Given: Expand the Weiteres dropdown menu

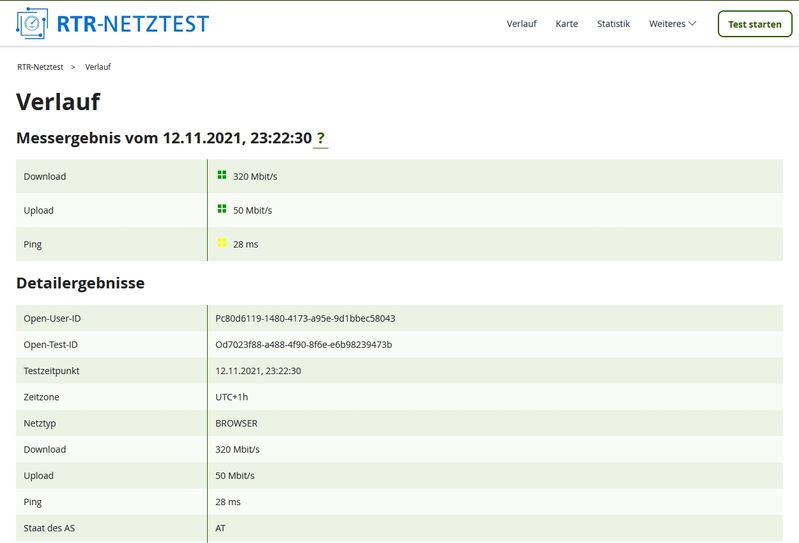Looking at the screenshot, I should point(672,24).
